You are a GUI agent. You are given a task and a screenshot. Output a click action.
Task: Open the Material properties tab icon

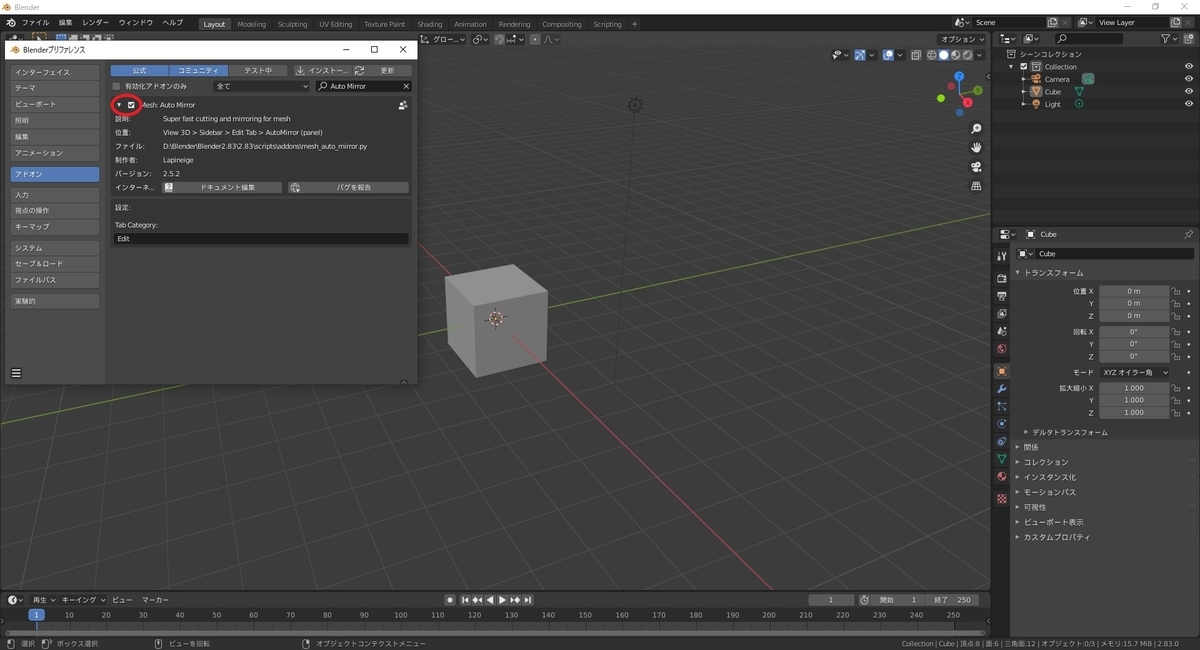tap(1001, 476)
